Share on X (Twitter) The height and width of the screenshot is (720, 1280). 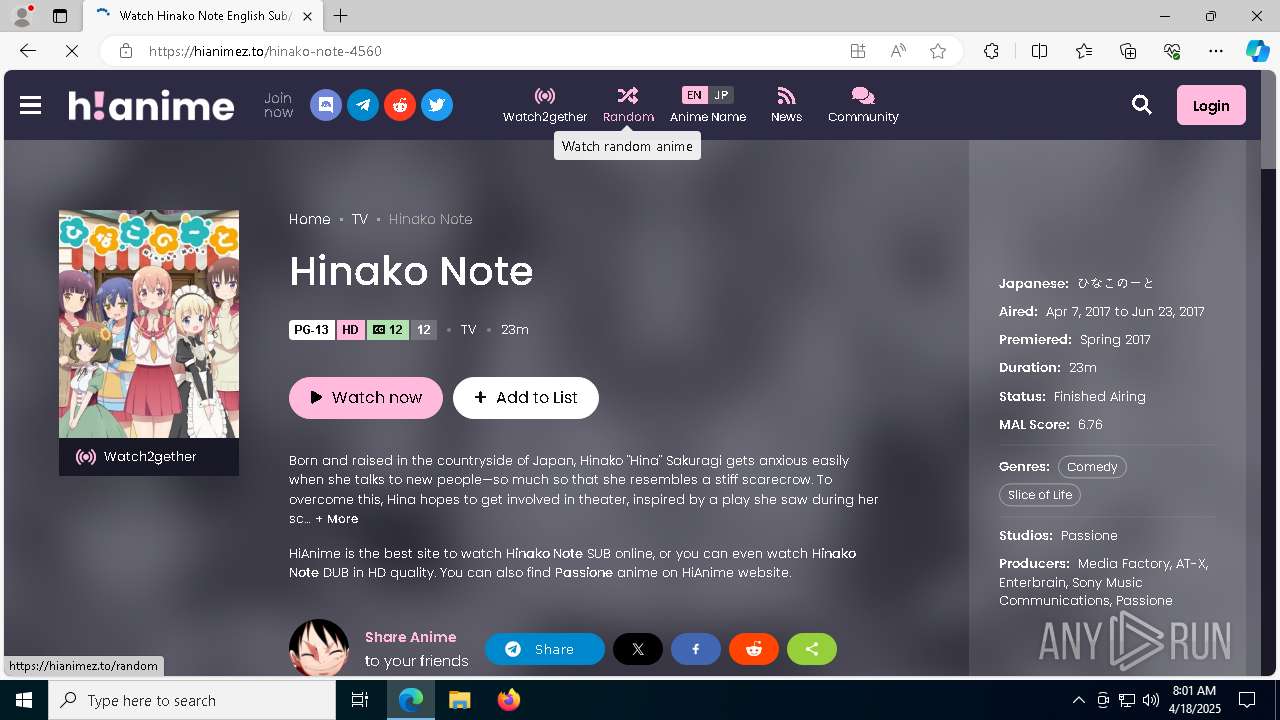coord(638,649)
